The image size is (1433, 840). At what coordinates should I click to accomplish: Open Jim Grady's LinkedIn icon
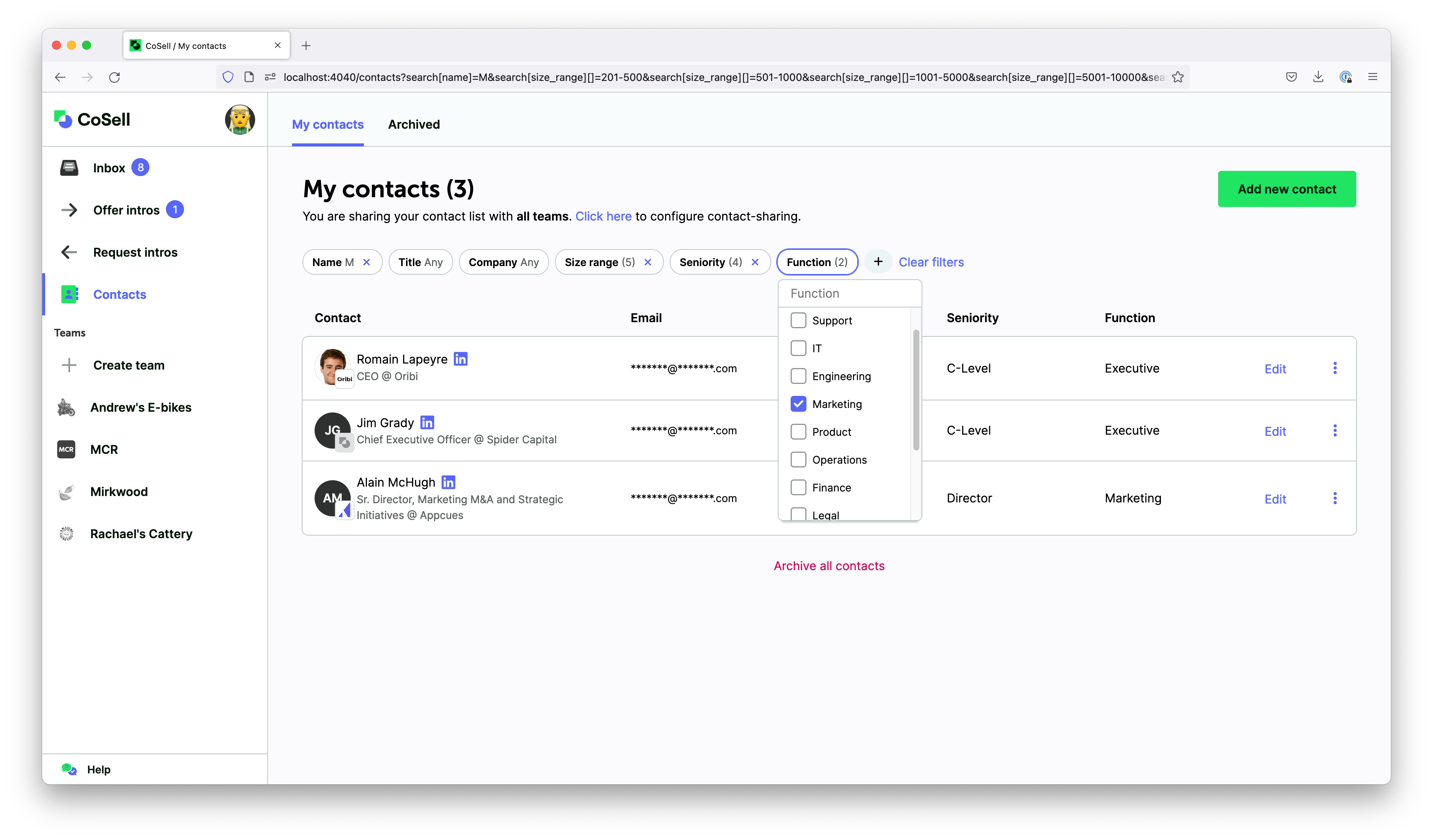pyautogui.click(x=427, y=423)
